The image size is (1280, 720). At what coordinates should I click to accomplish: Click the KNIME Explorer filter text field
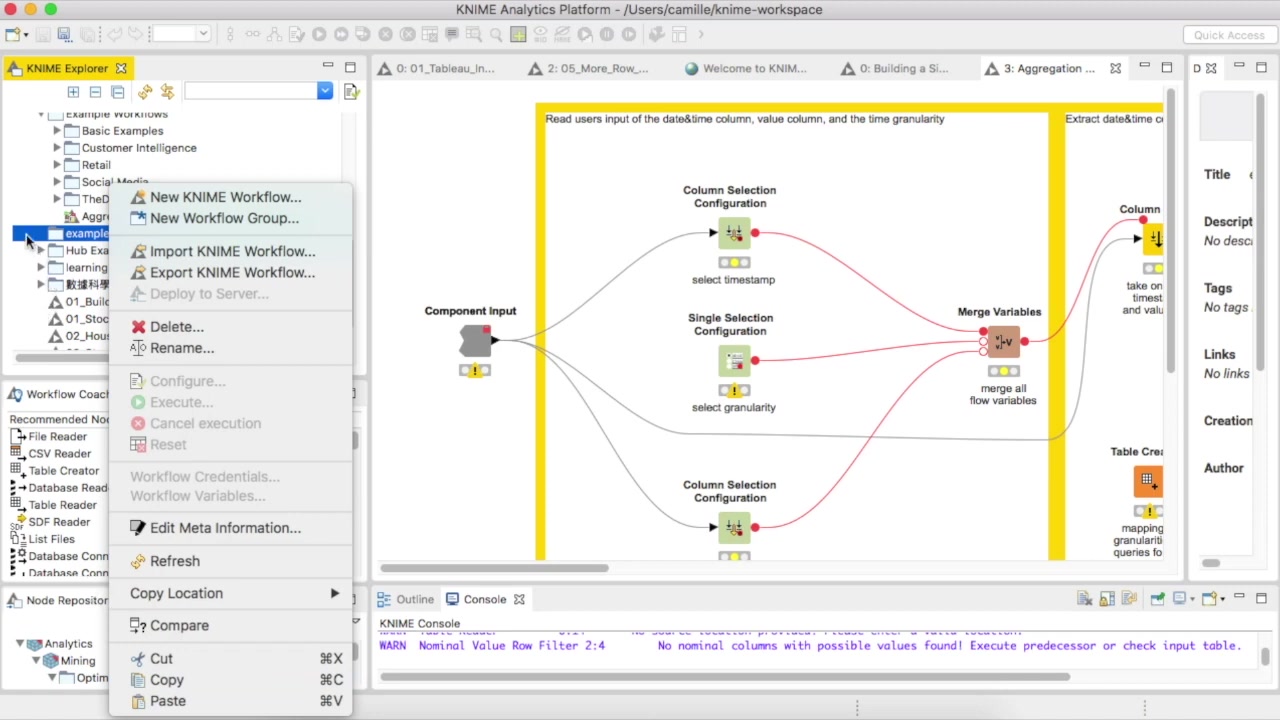point(251,91)
